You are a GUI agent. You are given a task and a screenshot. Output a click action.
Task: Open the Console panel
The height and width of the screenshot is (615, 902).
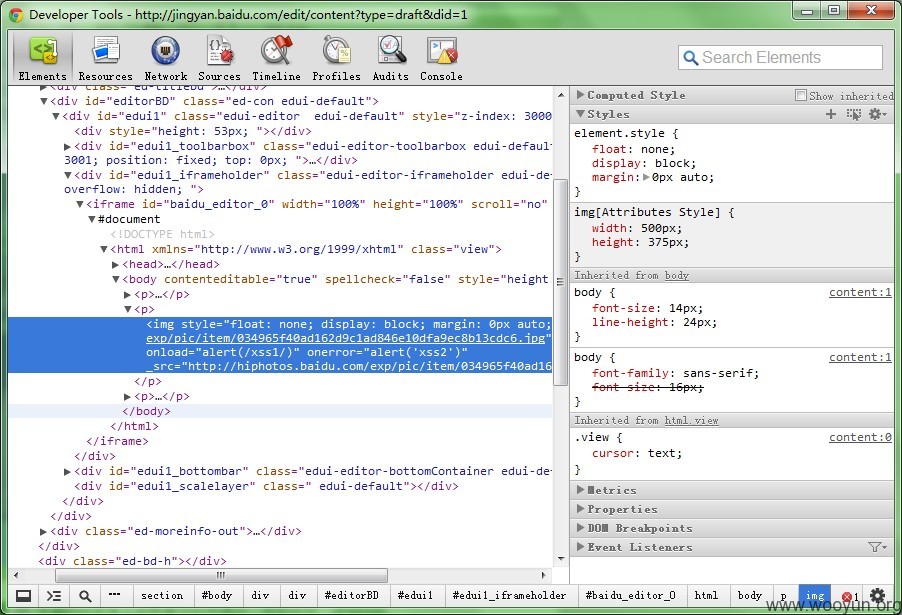[441, 59]
